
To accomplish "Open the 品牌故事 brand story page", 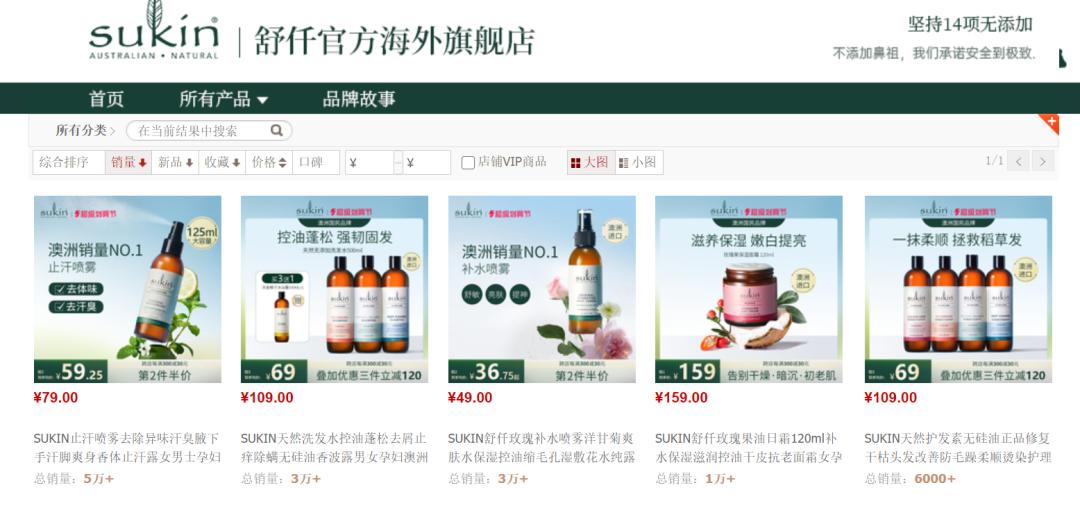I will coord(359,99).
